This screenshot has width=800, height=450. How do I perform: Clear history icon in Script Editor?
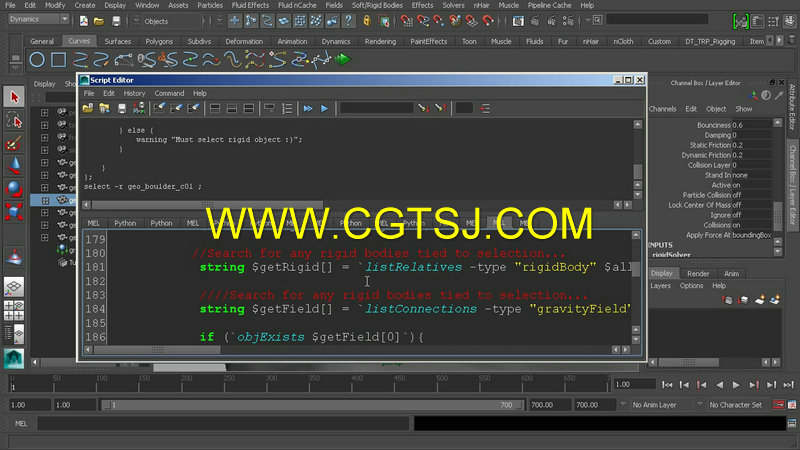tap(159, 108)
